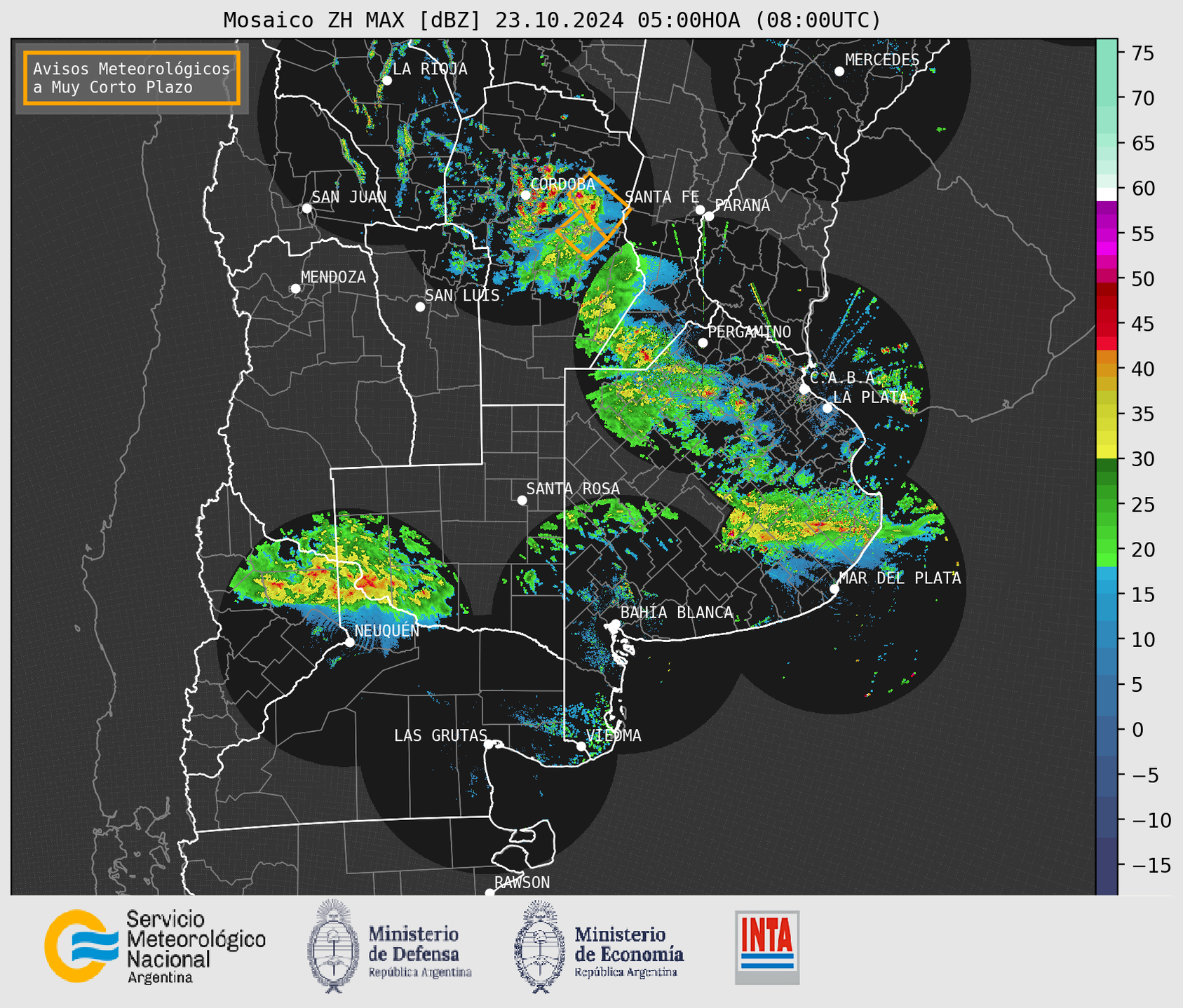Screen dimensions: 1183x1008
Task: Click the Mercedes city marker dot
Action: [839, 71]
